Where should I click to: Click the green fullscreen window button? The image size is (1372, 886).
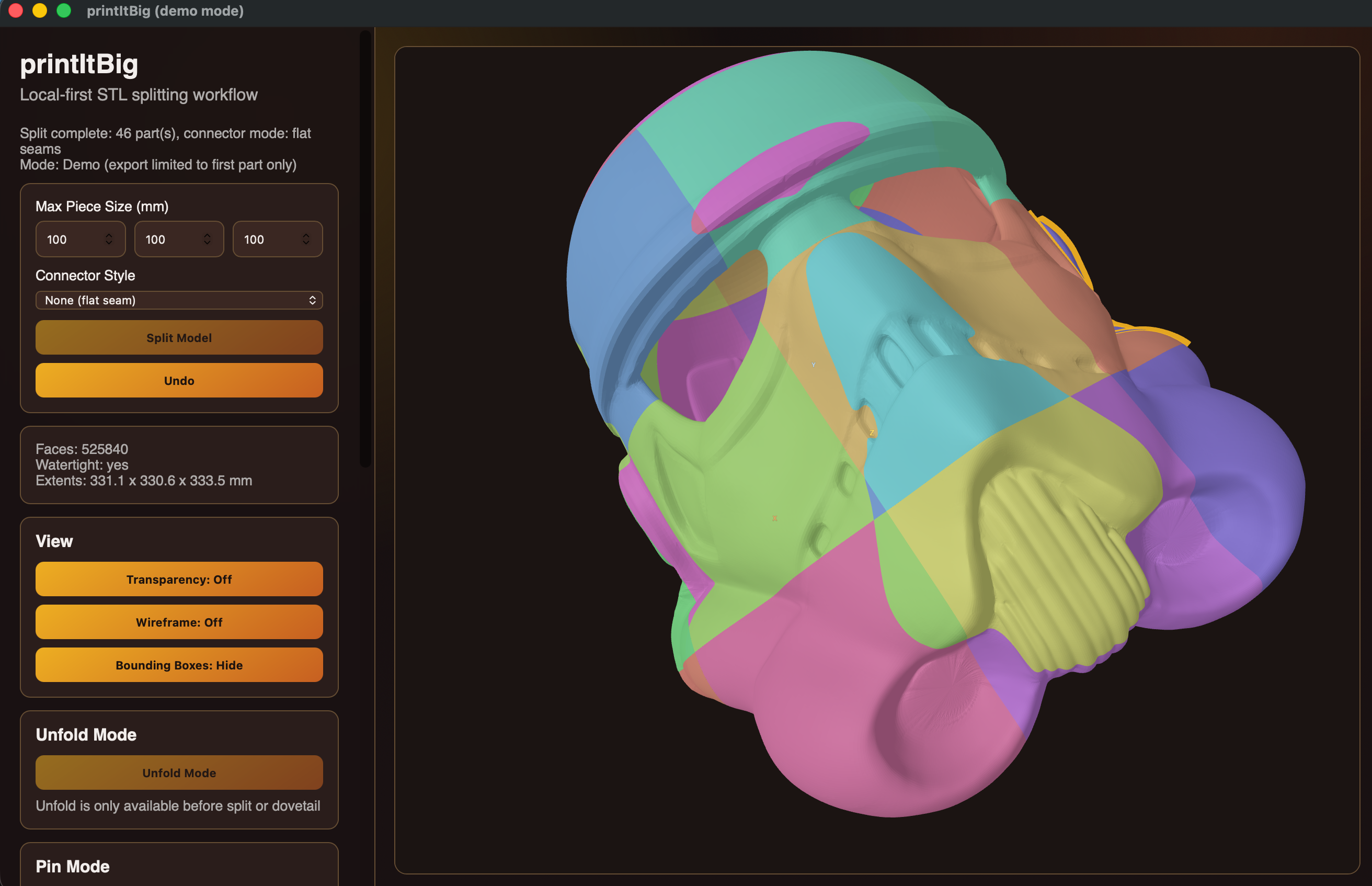point(64,10)
